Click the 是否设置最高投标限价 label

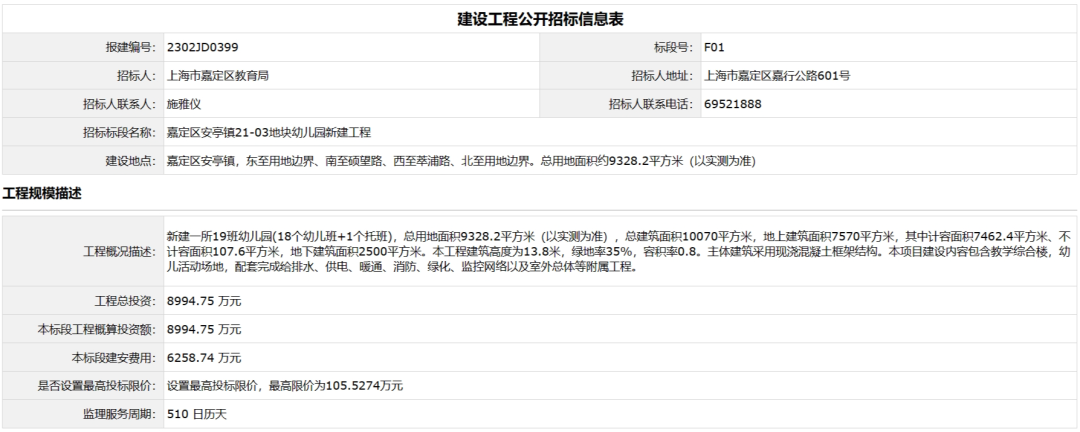(98, 386)
